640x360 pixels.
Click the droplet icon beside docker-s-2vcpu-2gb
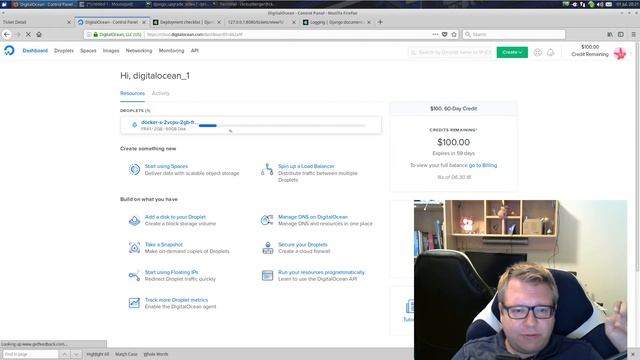[x=134, y=125]
